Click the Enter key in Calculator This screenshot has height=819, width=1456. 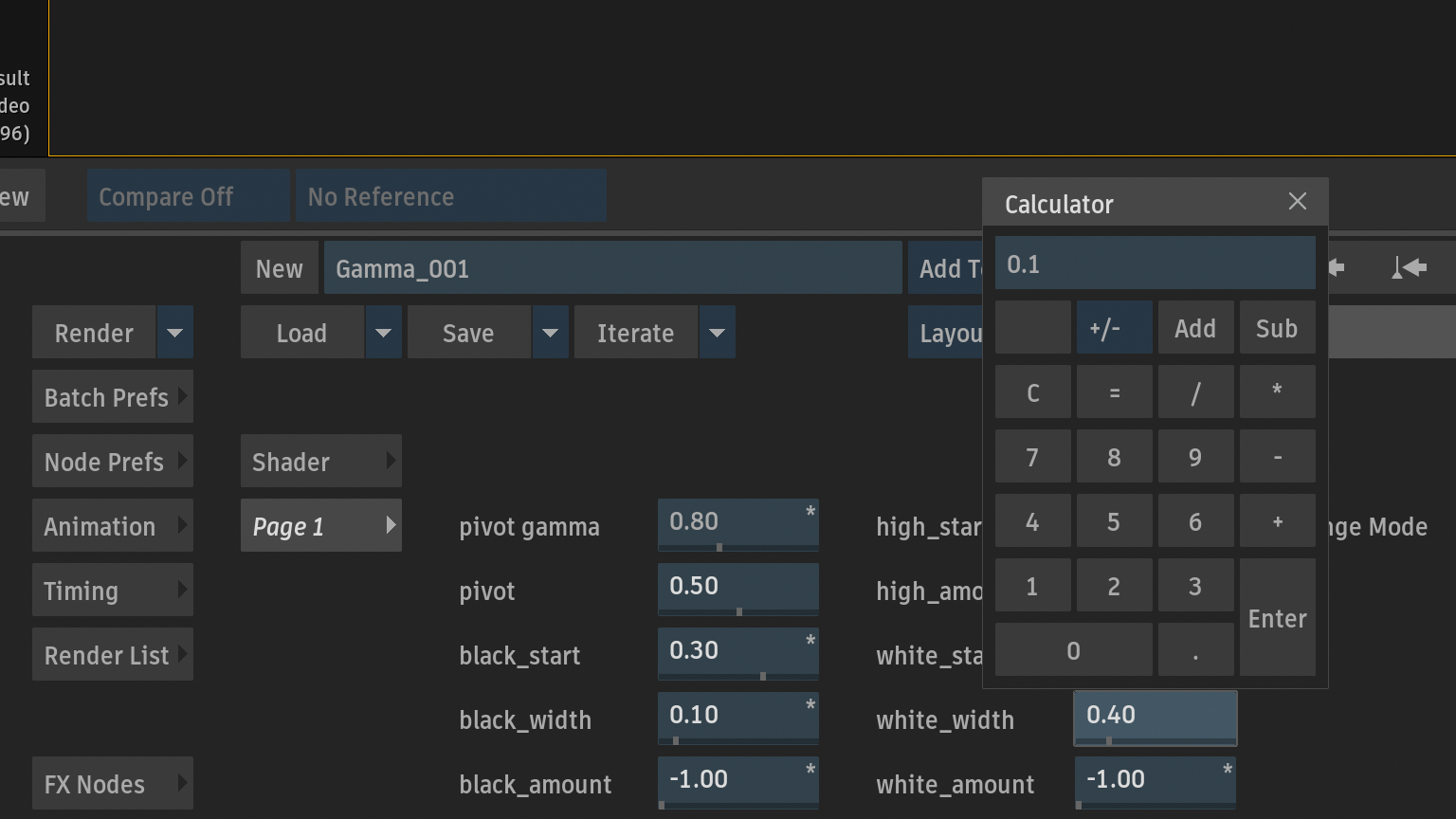coord(1278,618)
